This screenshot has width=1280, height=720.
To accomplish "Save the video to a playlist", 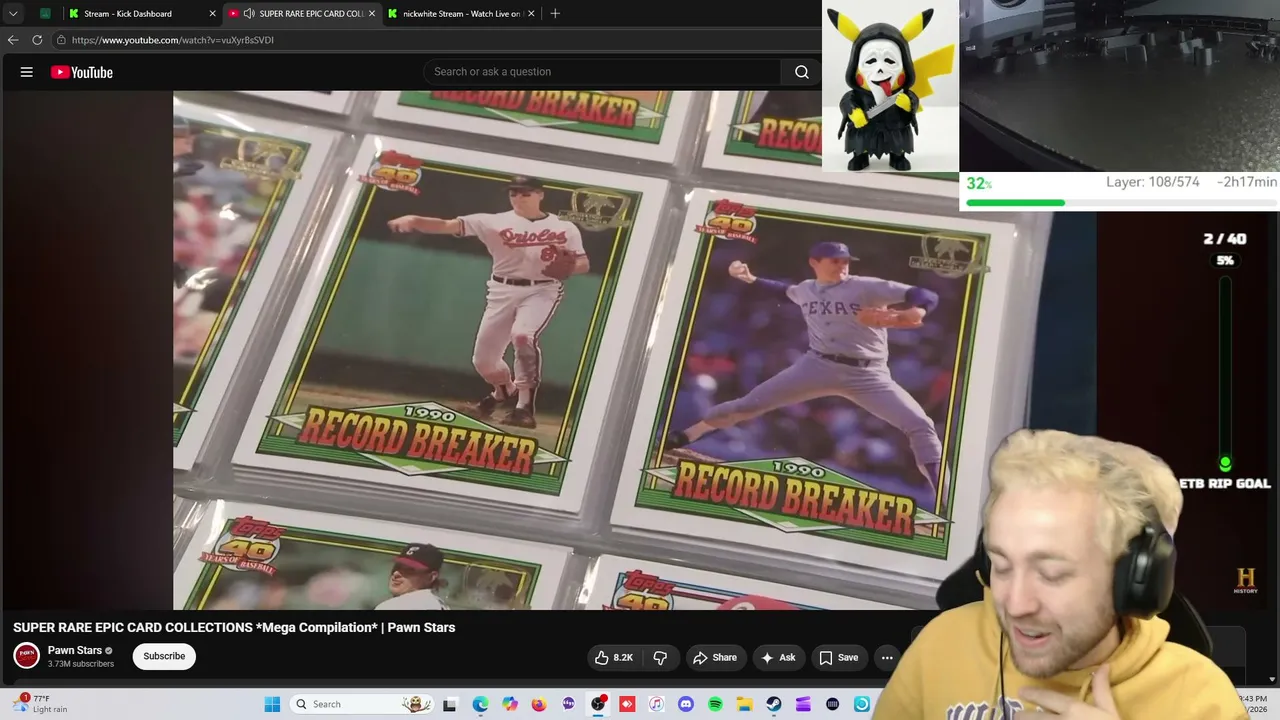I will pyautogui.click(x=838, y=657).
